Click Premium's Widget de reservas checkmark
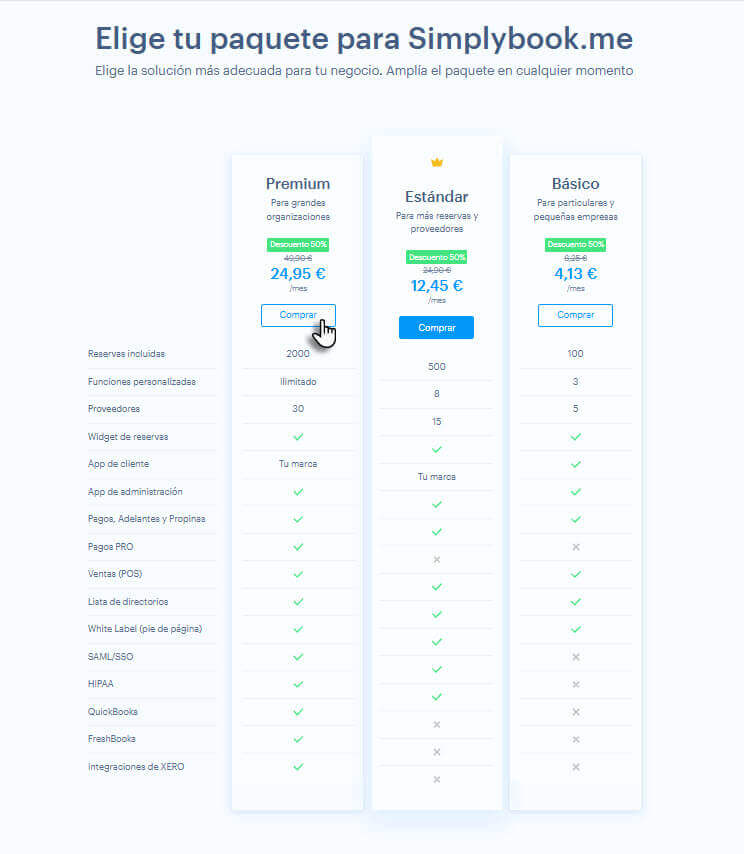Image resolution: width=744 pixels, height=854 pixels. point(298,436)
